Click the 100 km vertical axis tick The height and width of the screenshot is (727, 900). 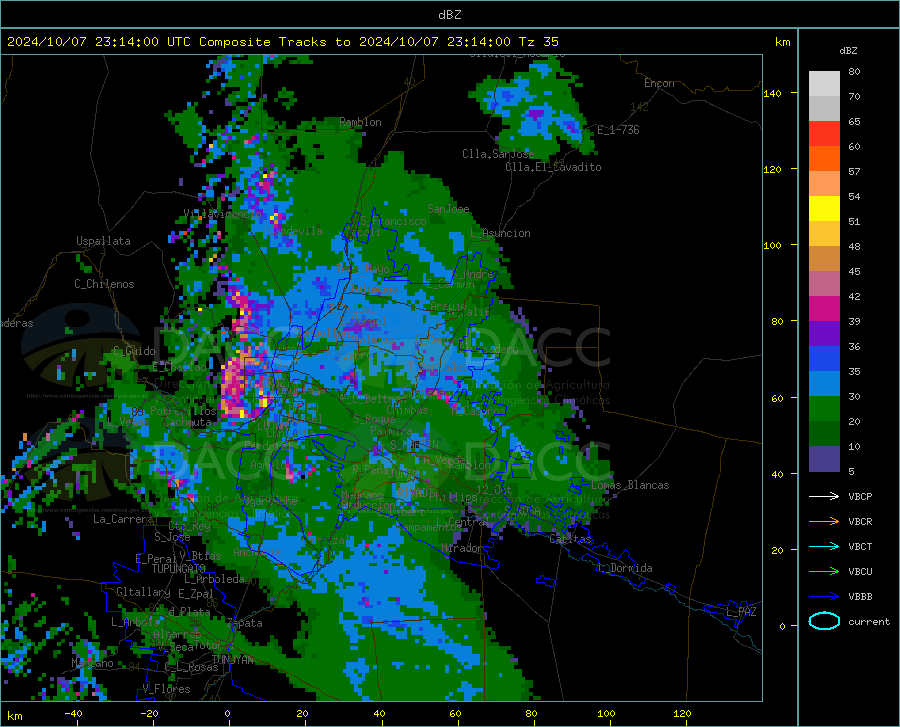point(772,245)
